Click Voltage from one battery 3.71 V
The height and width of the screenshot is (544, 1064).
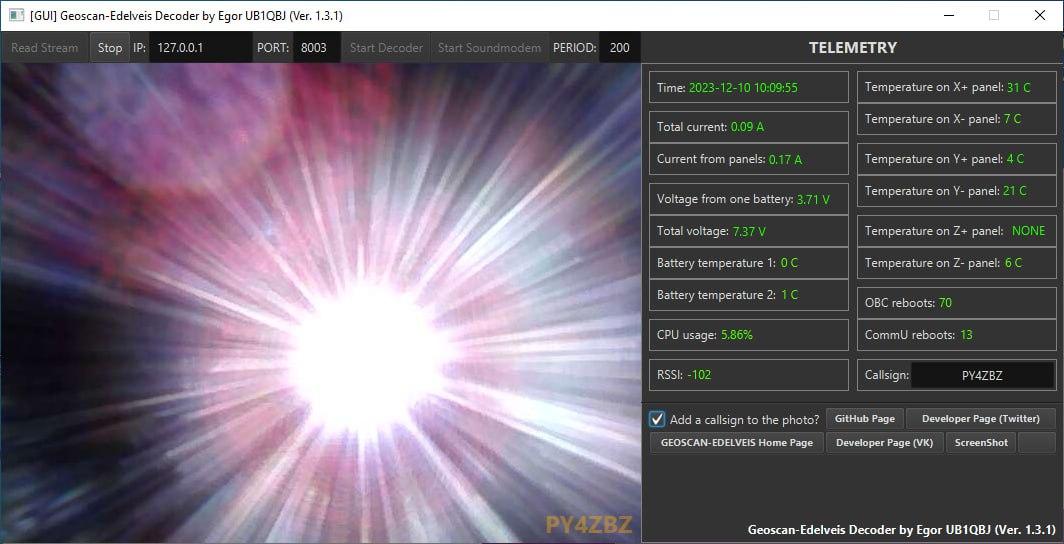(813, 199)
